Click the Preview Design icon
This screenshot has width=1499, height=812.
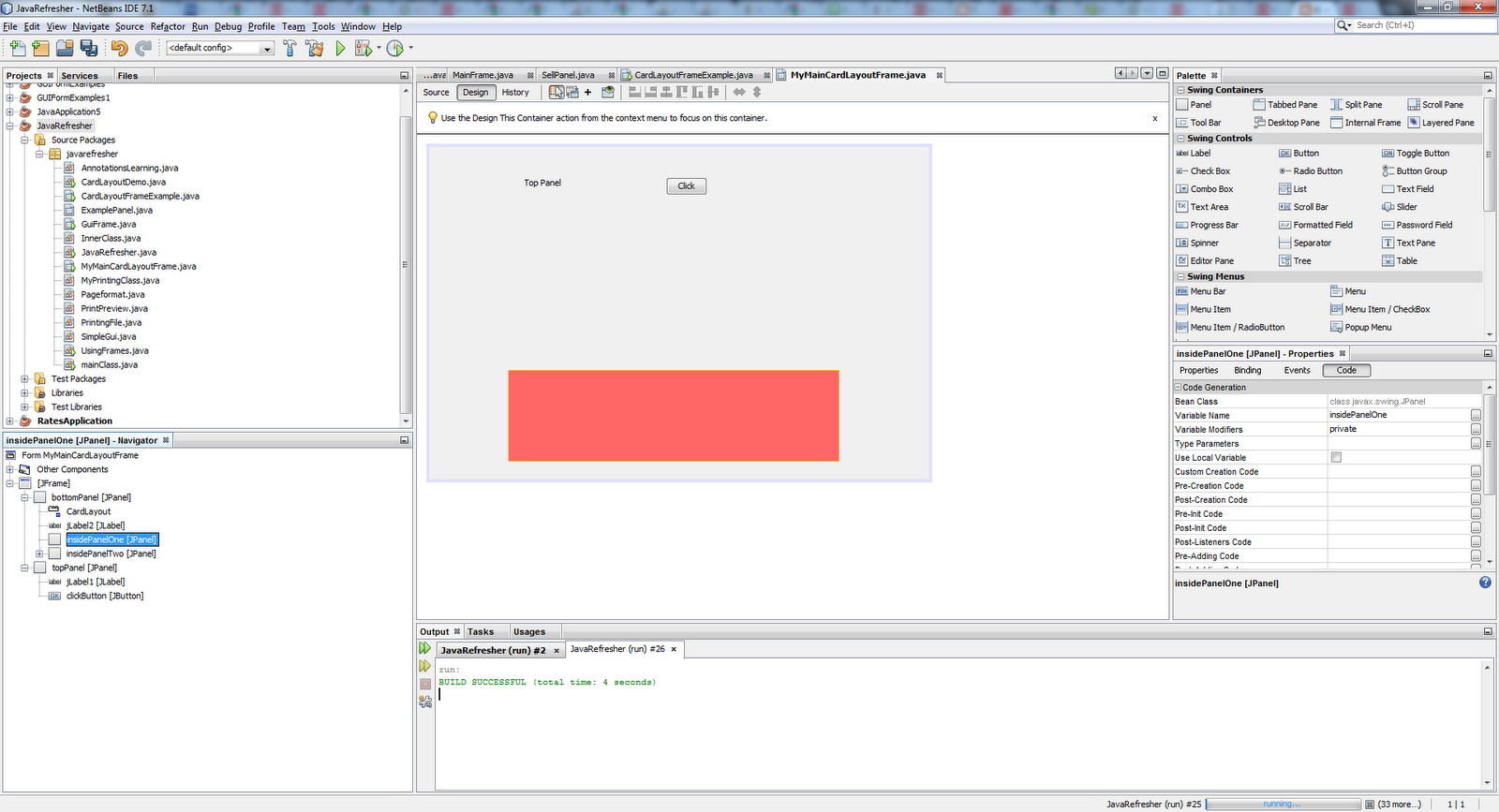608,92
